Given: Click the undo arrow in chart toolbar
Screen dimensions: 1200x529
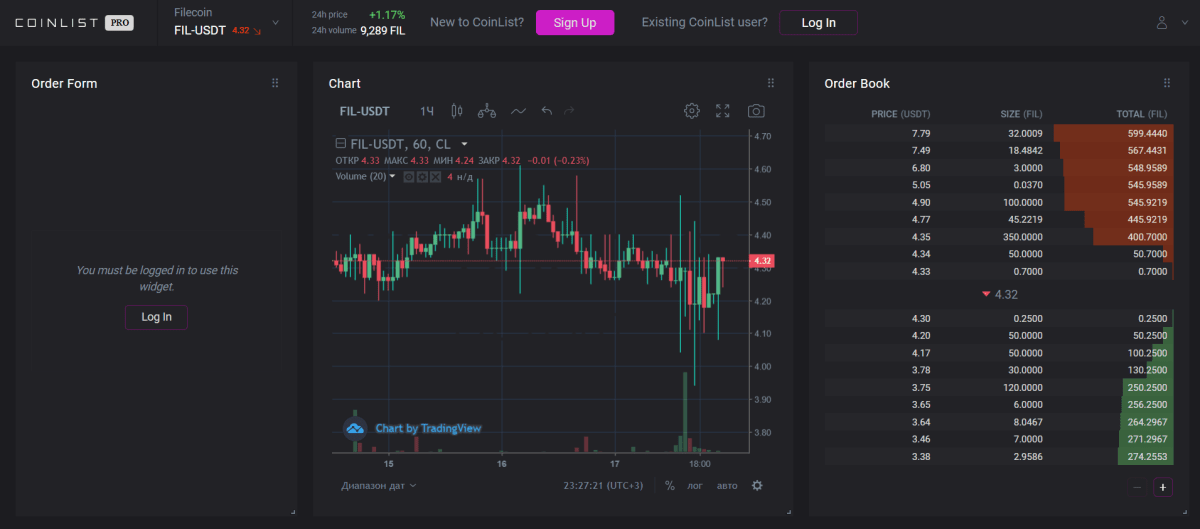Looking at the screenshot, I should (546, 111).
